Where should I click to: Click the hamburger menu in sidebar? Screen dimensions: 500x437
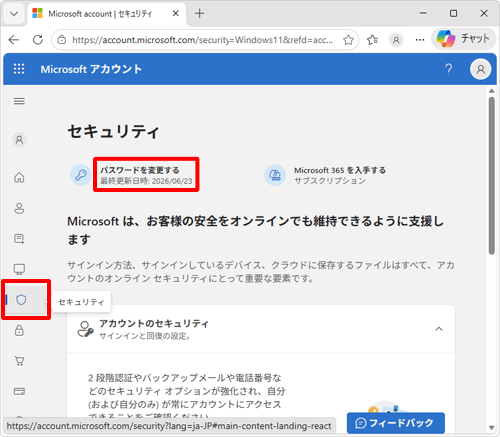tap(19, 101)
